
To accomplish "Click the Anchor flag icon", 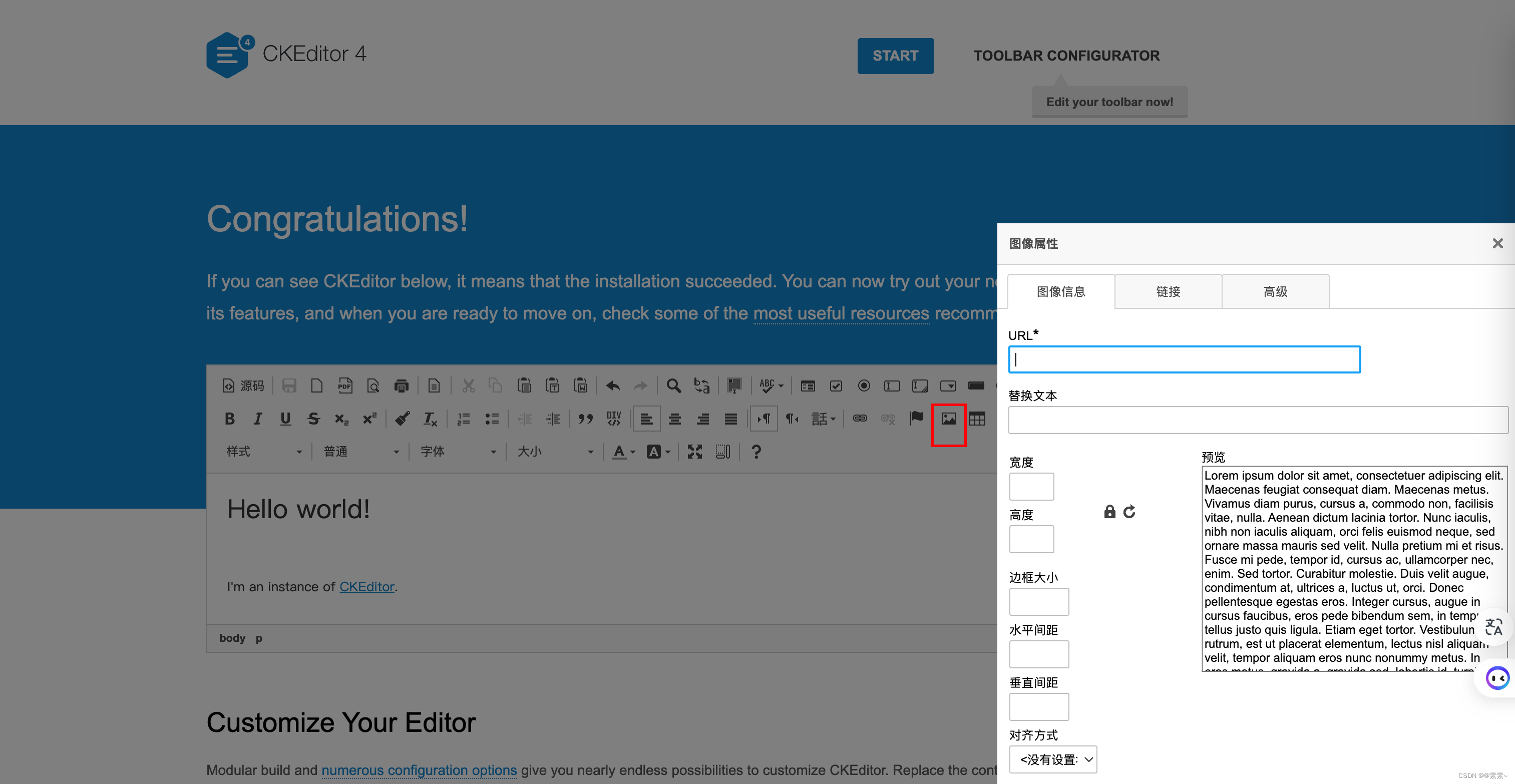I will pyautogui.click(x=916, y=418).
